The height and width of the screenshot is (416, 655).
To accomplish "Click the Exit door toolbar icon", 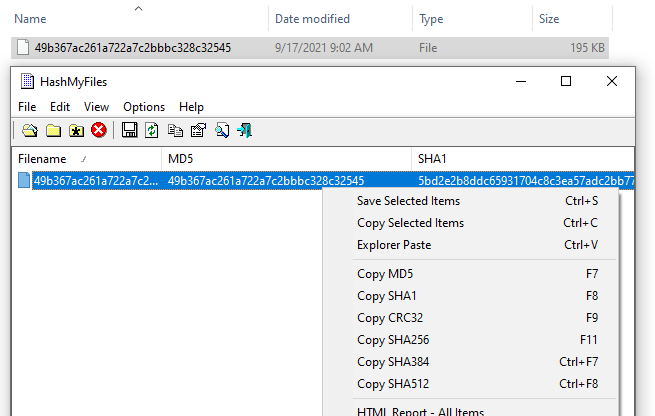I will (244, 130).
